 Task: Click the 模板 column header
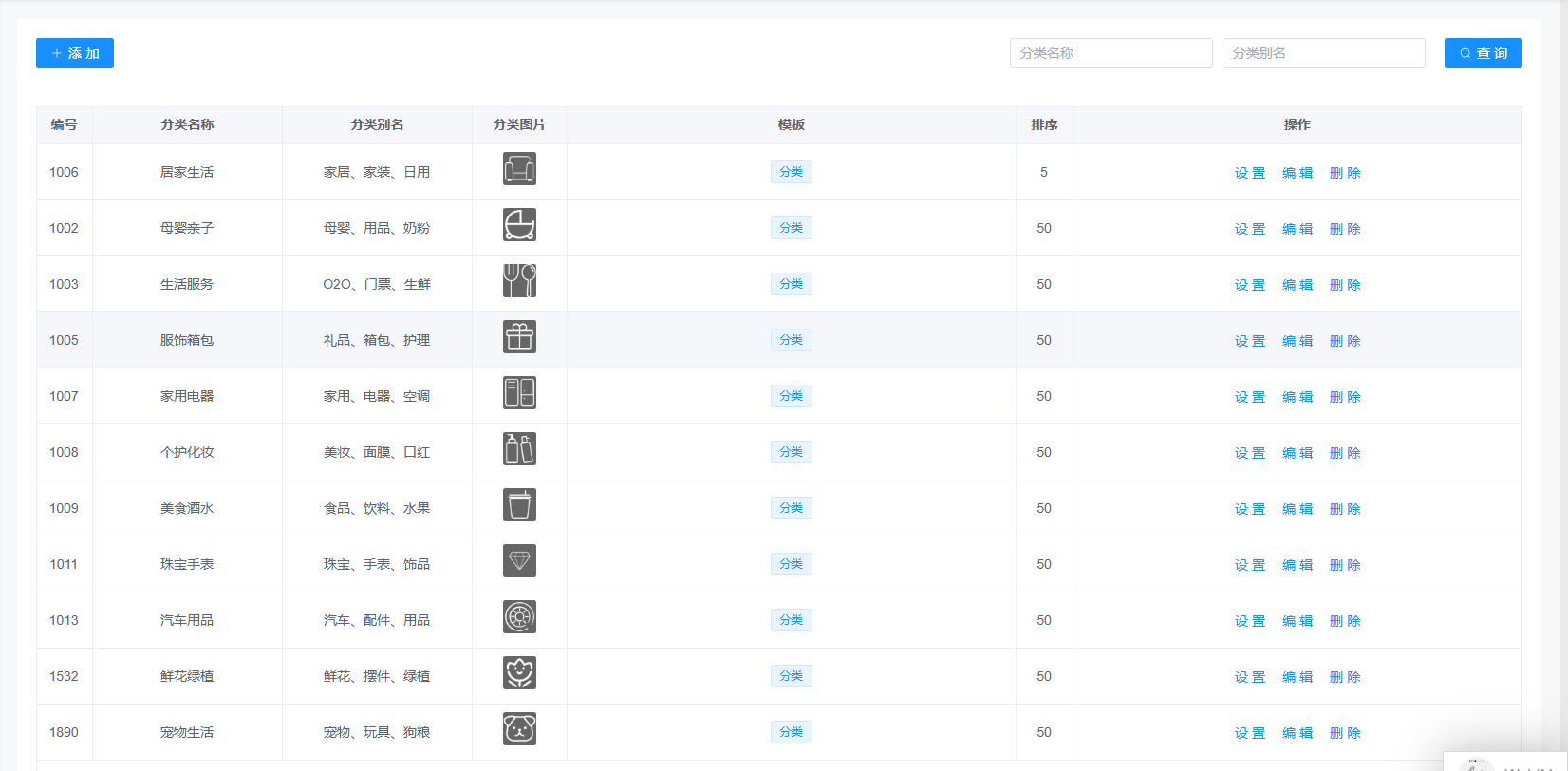click(x=792, y=124)
